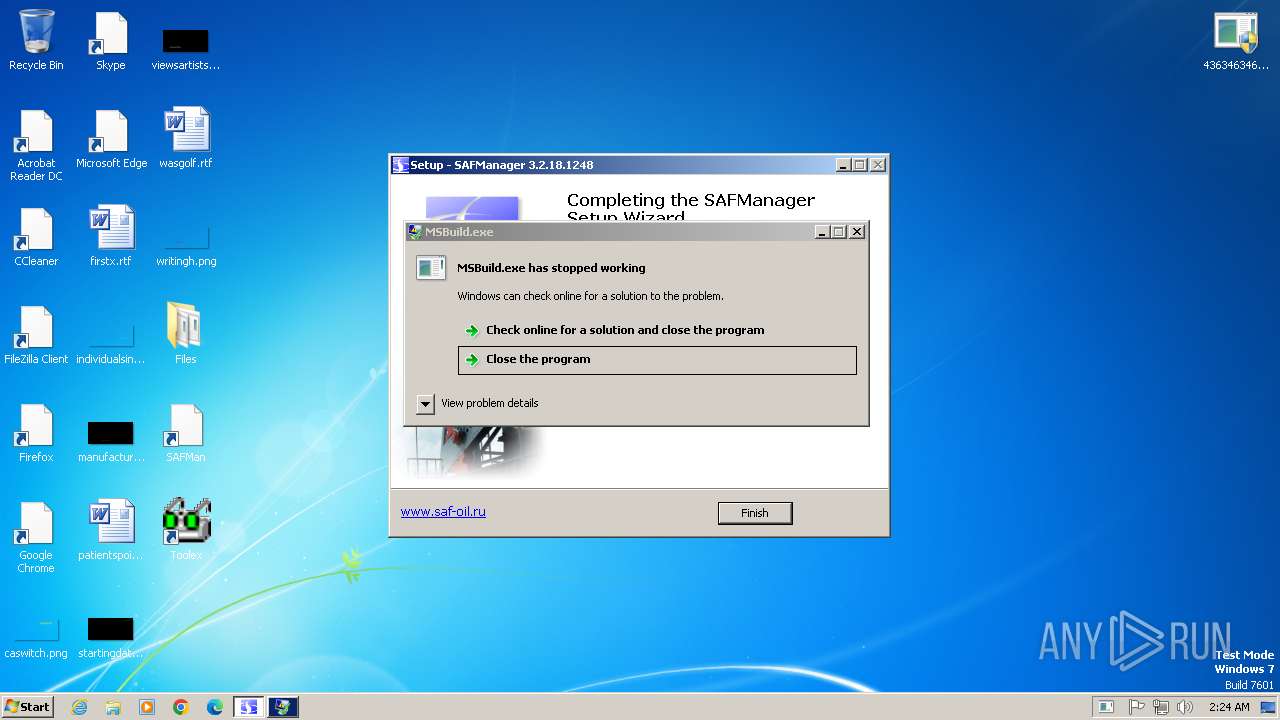Select the Acrobat Reader DC shortcut
This screenshot has height=720, width=1280.
pyautogui.click(x=36, y=144)
